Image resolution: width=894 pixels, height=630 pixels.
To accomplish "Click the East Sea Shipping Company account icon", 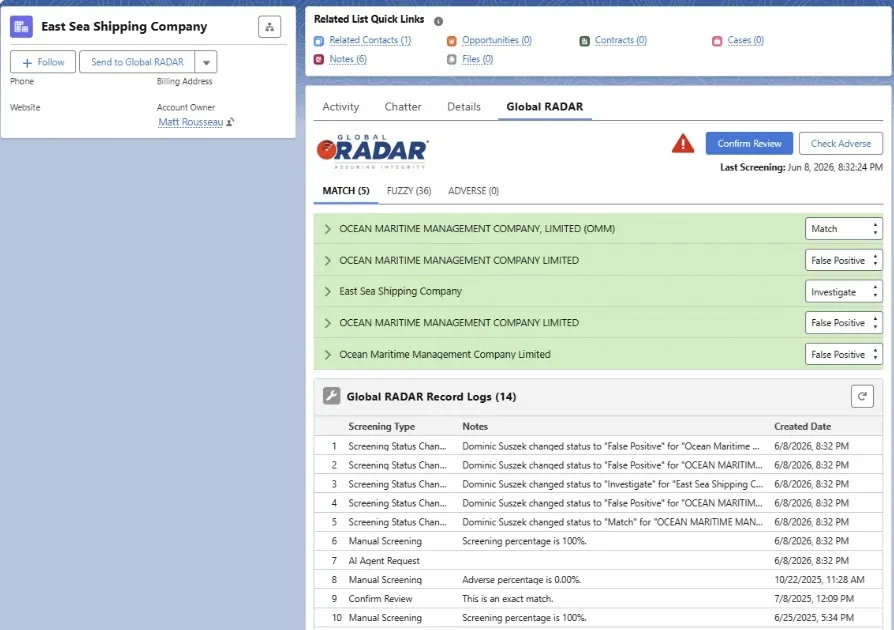I will pyautogui.click(x=21, y=27).
